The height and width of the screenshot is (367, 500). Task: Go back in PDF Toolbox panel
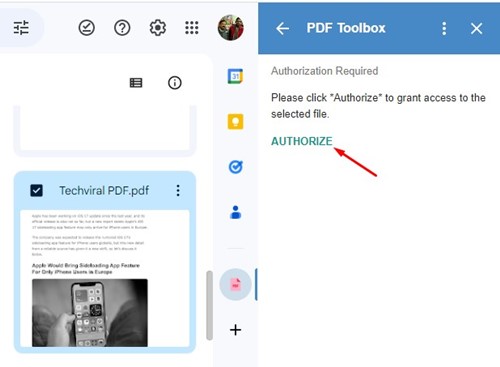282,28
